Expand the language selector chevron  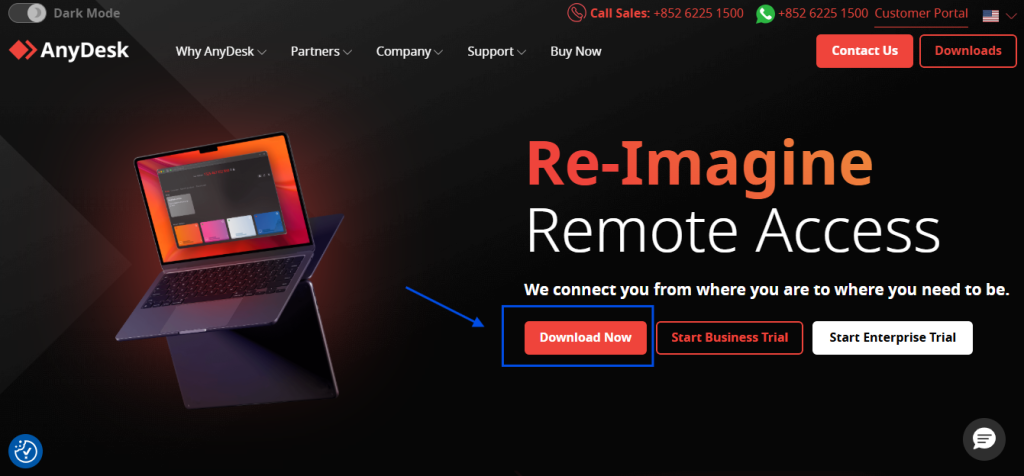click(x=1011, y=16)
